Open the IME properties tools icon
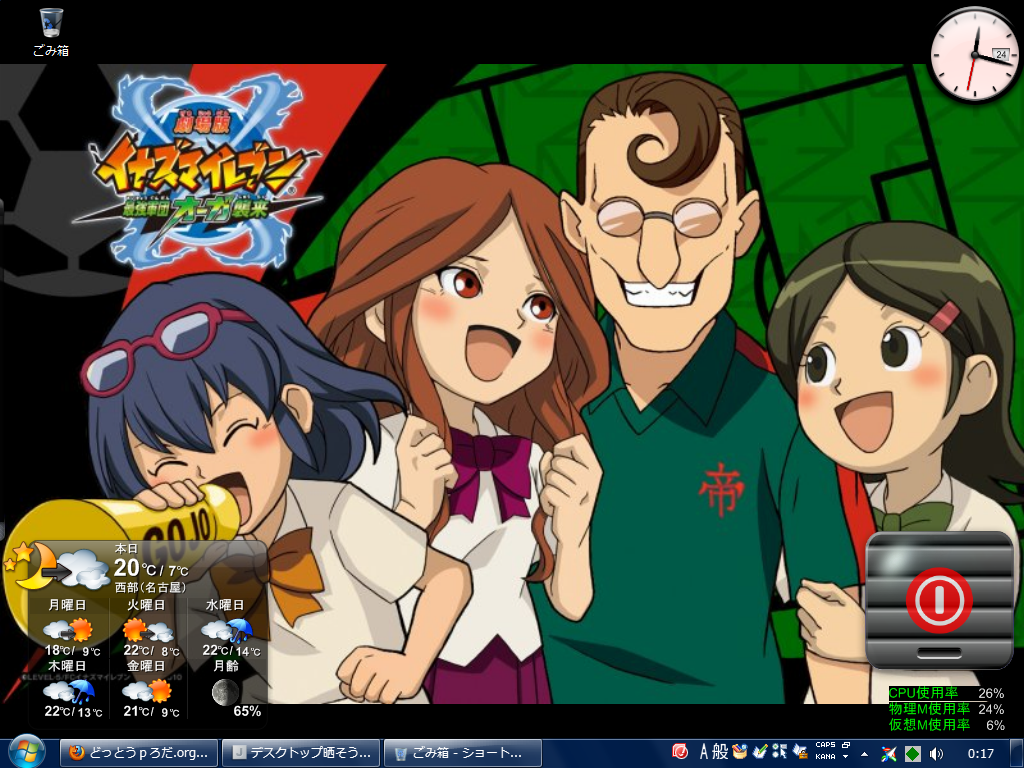This screenshot has height=768, width=1024. coord(779,752)
